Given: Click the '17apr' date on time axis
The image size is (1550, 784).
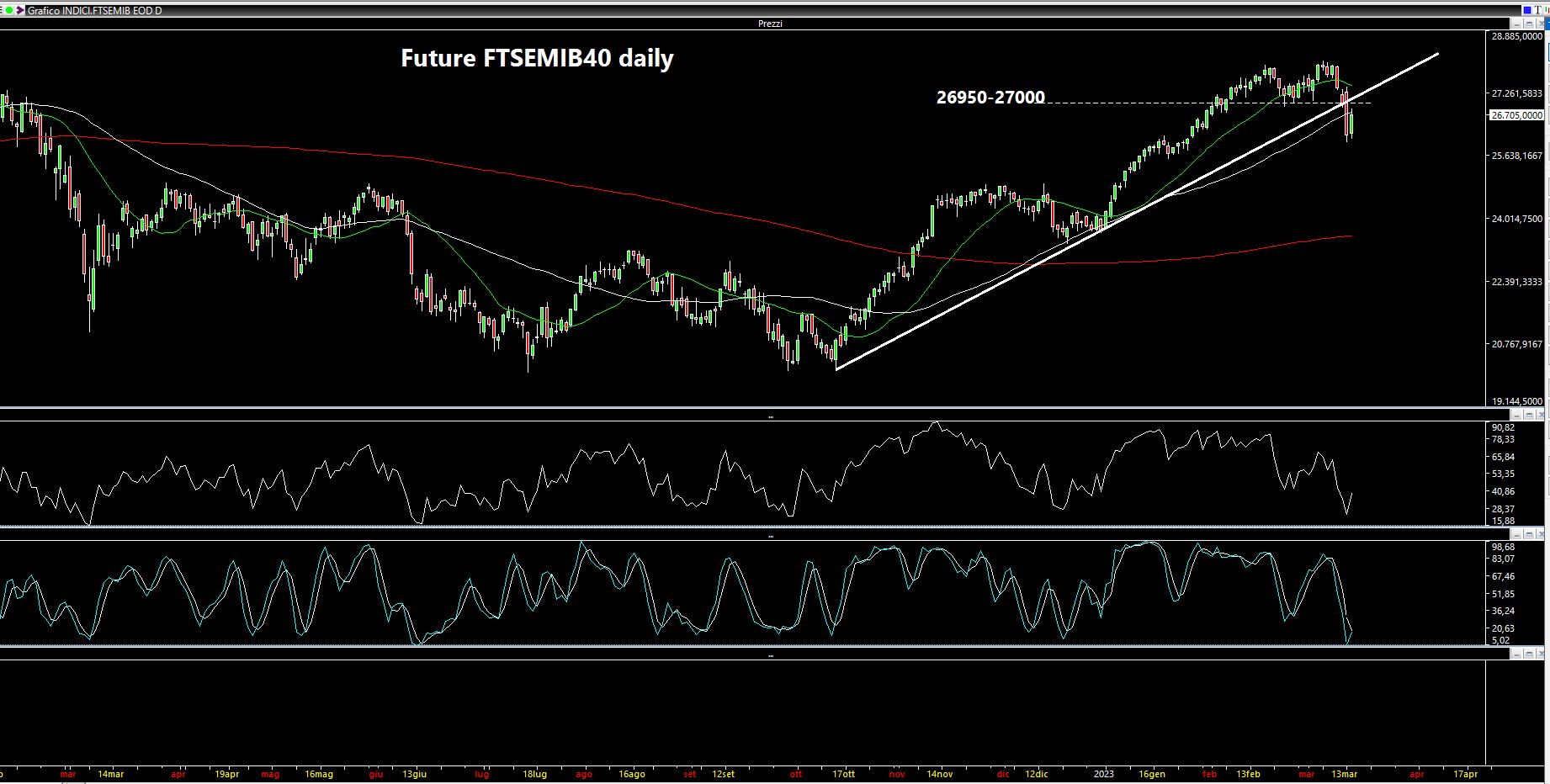Looking at the screenshot, I should click(1466, 774).
